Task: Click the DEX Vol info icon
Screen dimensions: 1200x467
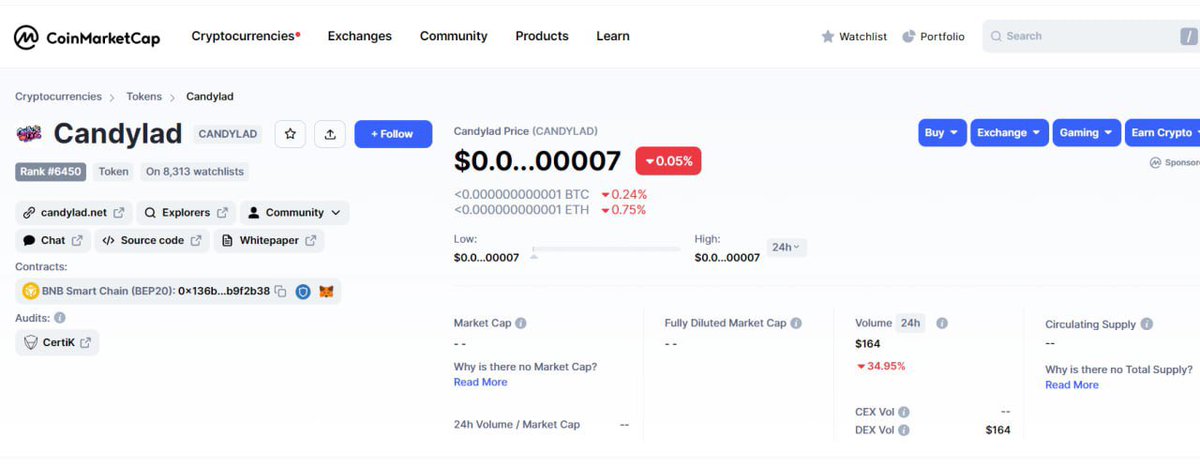Action: click(903, 430)
